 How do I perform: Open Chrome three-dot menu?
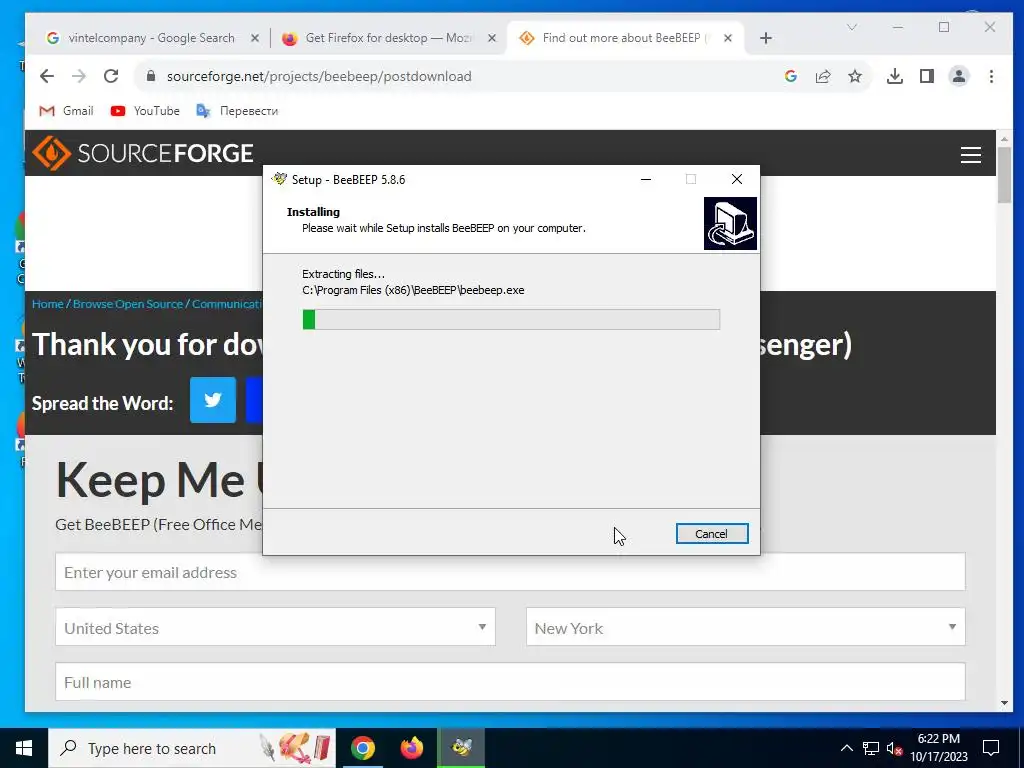pyautogui.click(x=991, y=76)
